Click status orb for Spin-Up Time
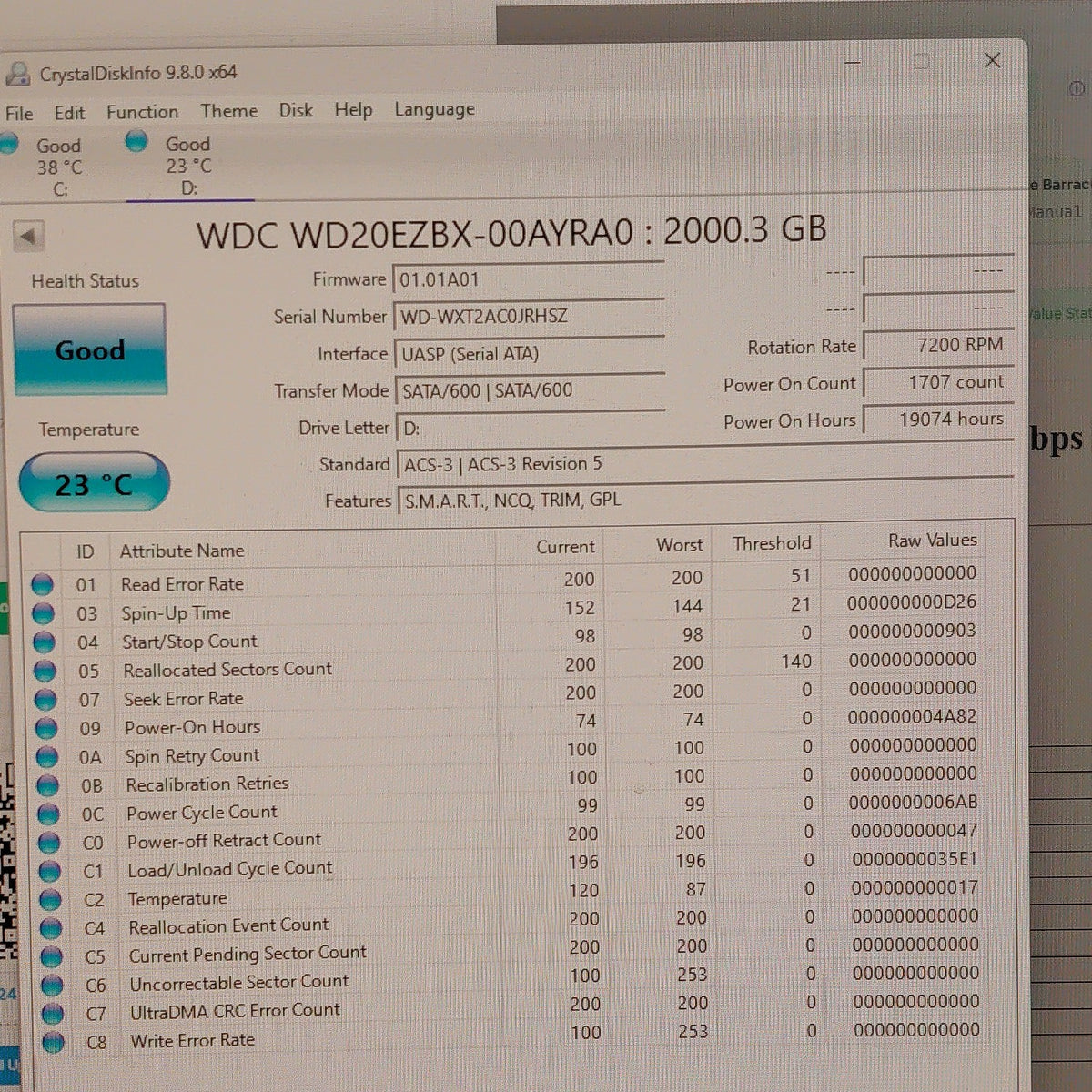 pos(43,613)
